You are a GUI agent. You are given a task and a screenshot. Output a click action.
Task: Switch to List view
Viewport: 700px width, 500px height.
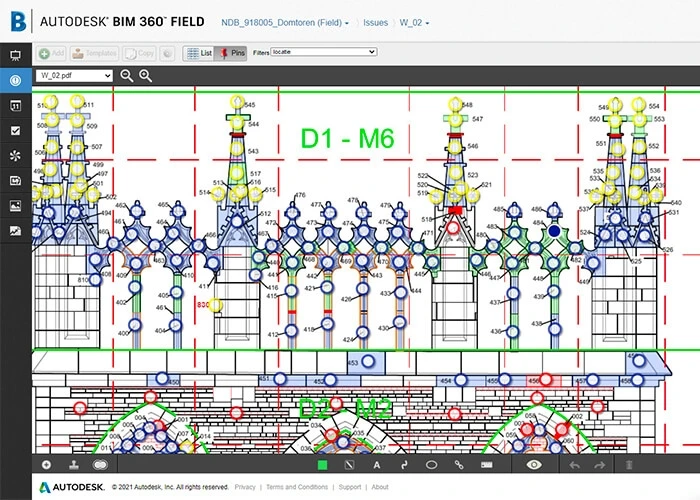click(199, 53)
